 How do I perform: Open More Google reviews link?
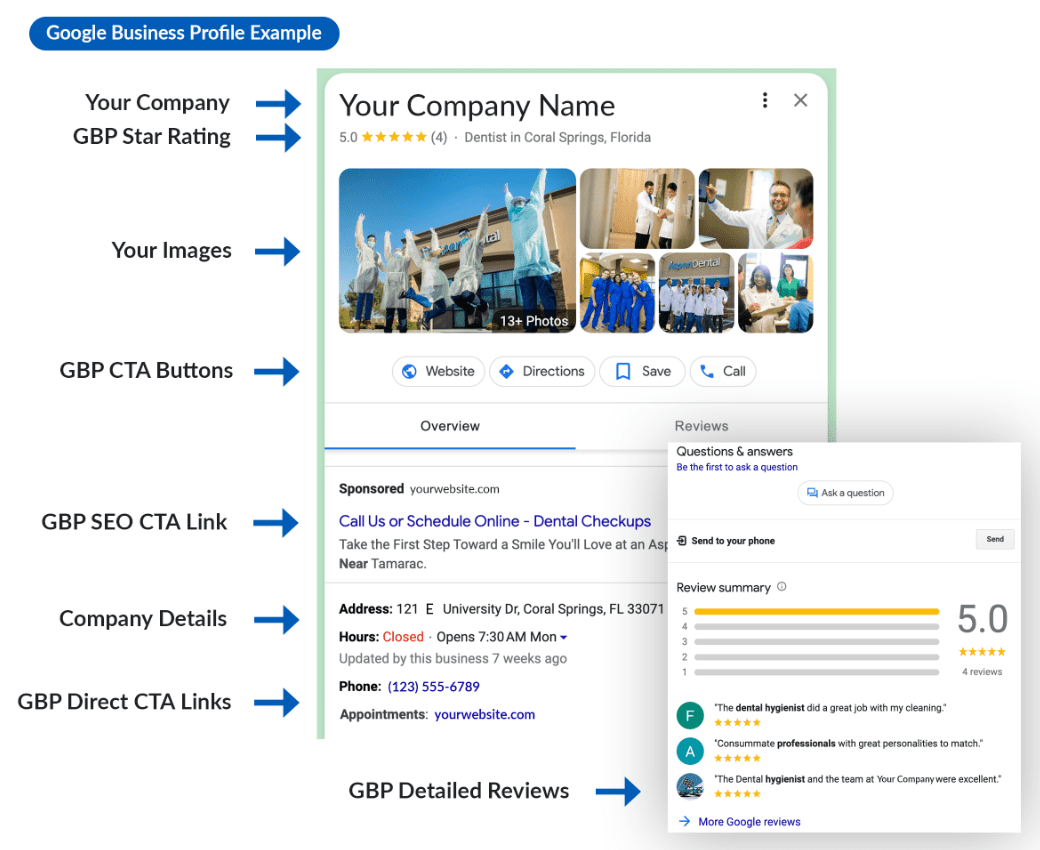click(749, 821)
